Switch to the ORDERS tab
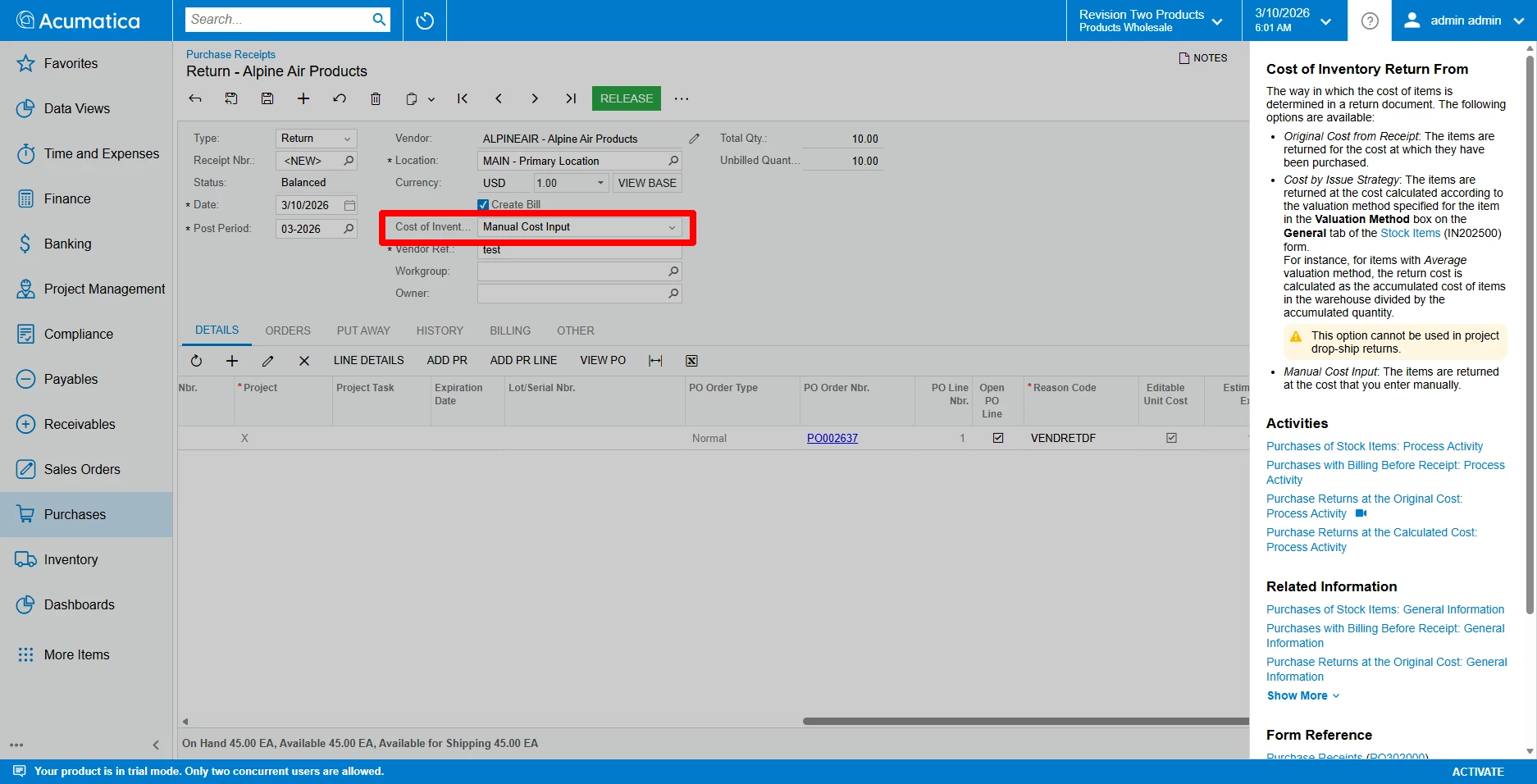 coord(288,330)
